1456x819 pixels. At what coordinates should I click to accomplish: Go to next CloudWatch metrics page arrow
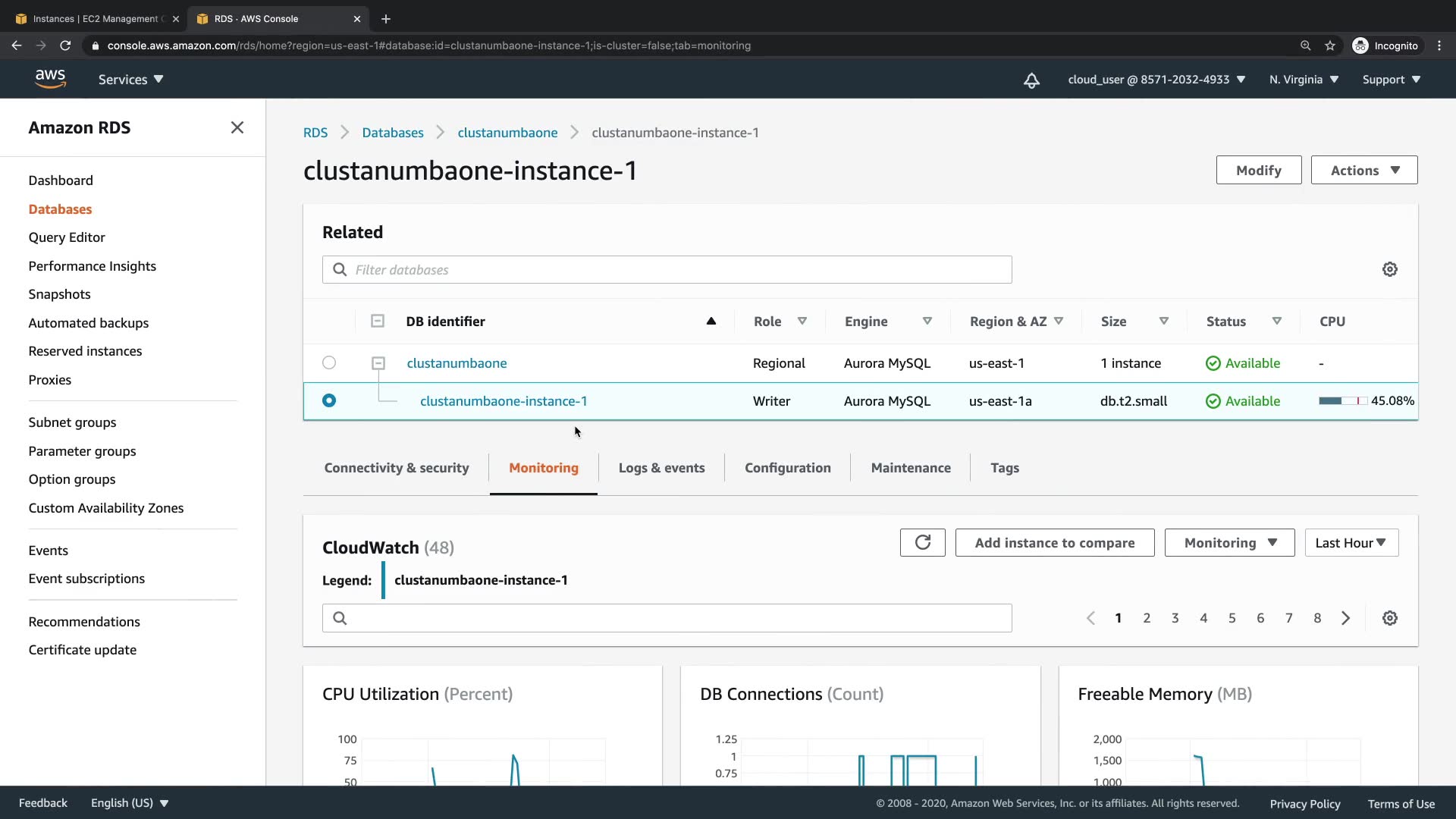point(1345,618)
